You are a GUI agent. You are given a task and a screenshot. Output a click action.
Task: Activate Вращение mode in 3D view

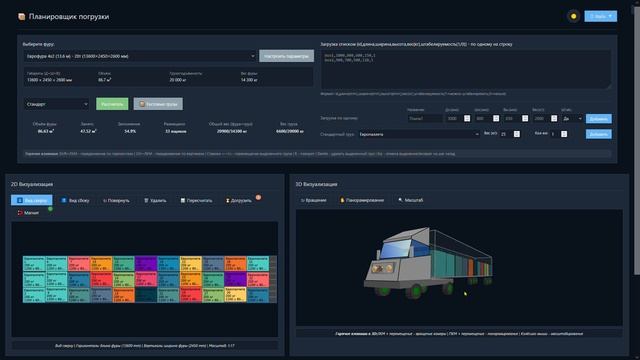pyautogui.click(x=313, y=200)
